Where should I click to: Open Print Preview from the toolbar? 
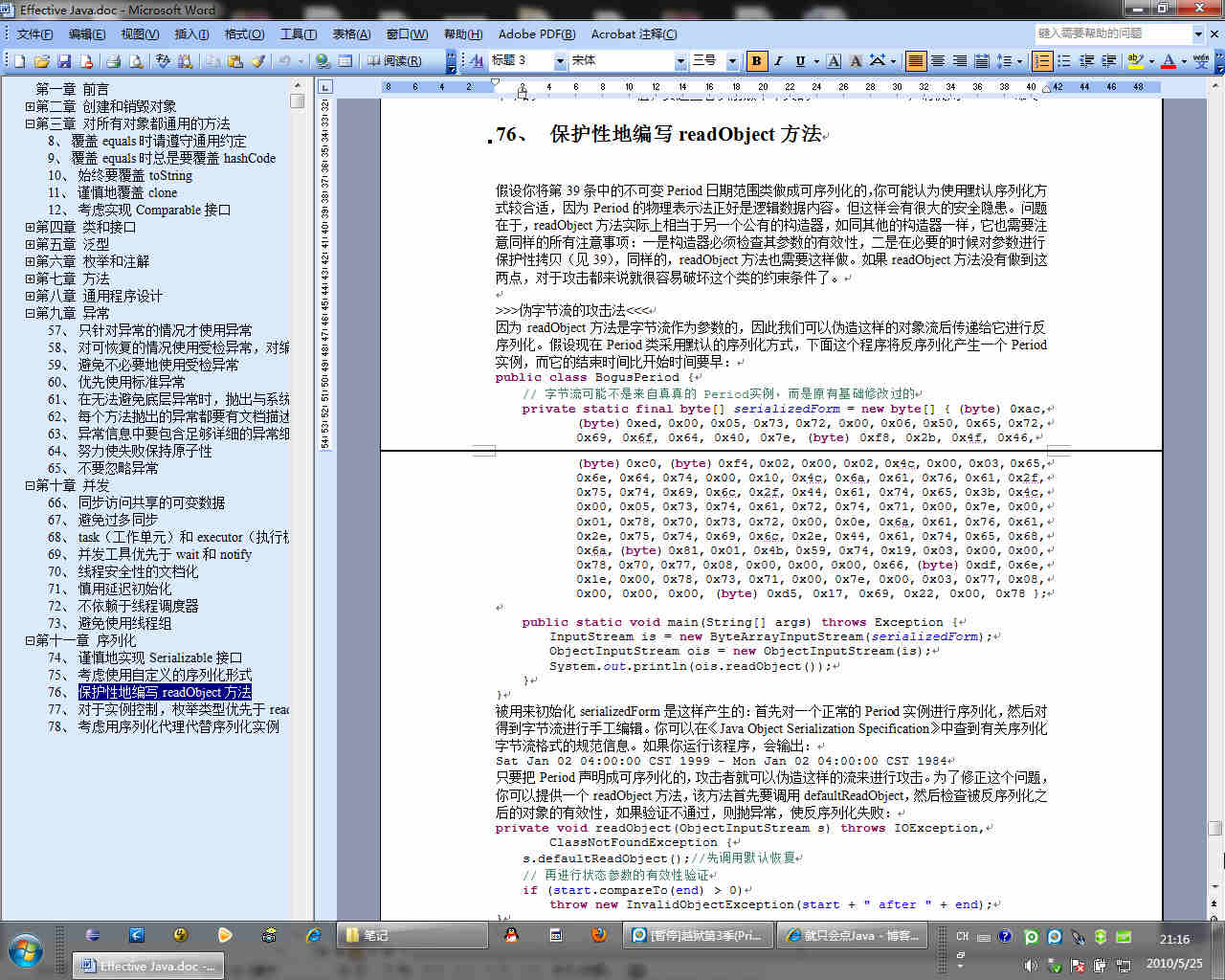[x=135, y=61]
